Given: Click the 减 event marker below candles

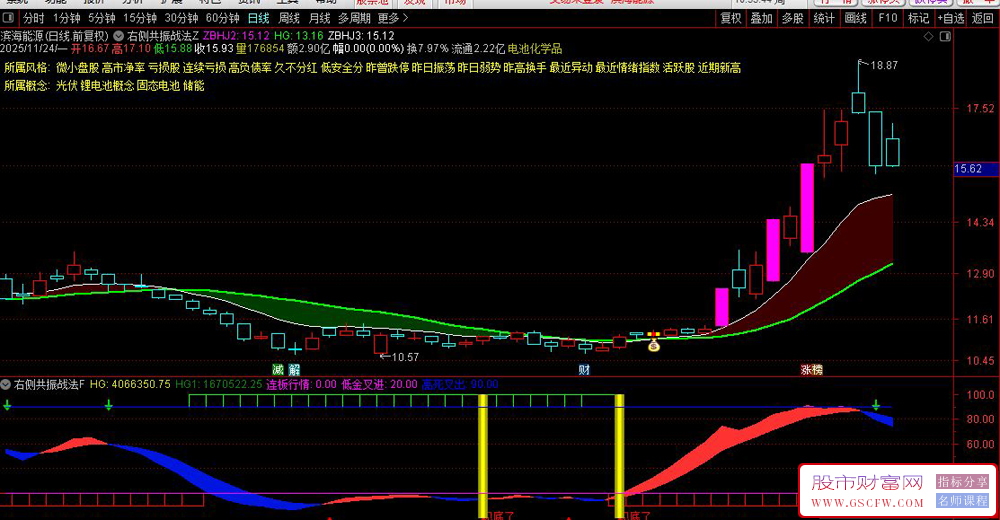Looking at the screenshot, I should pos(278,369).
